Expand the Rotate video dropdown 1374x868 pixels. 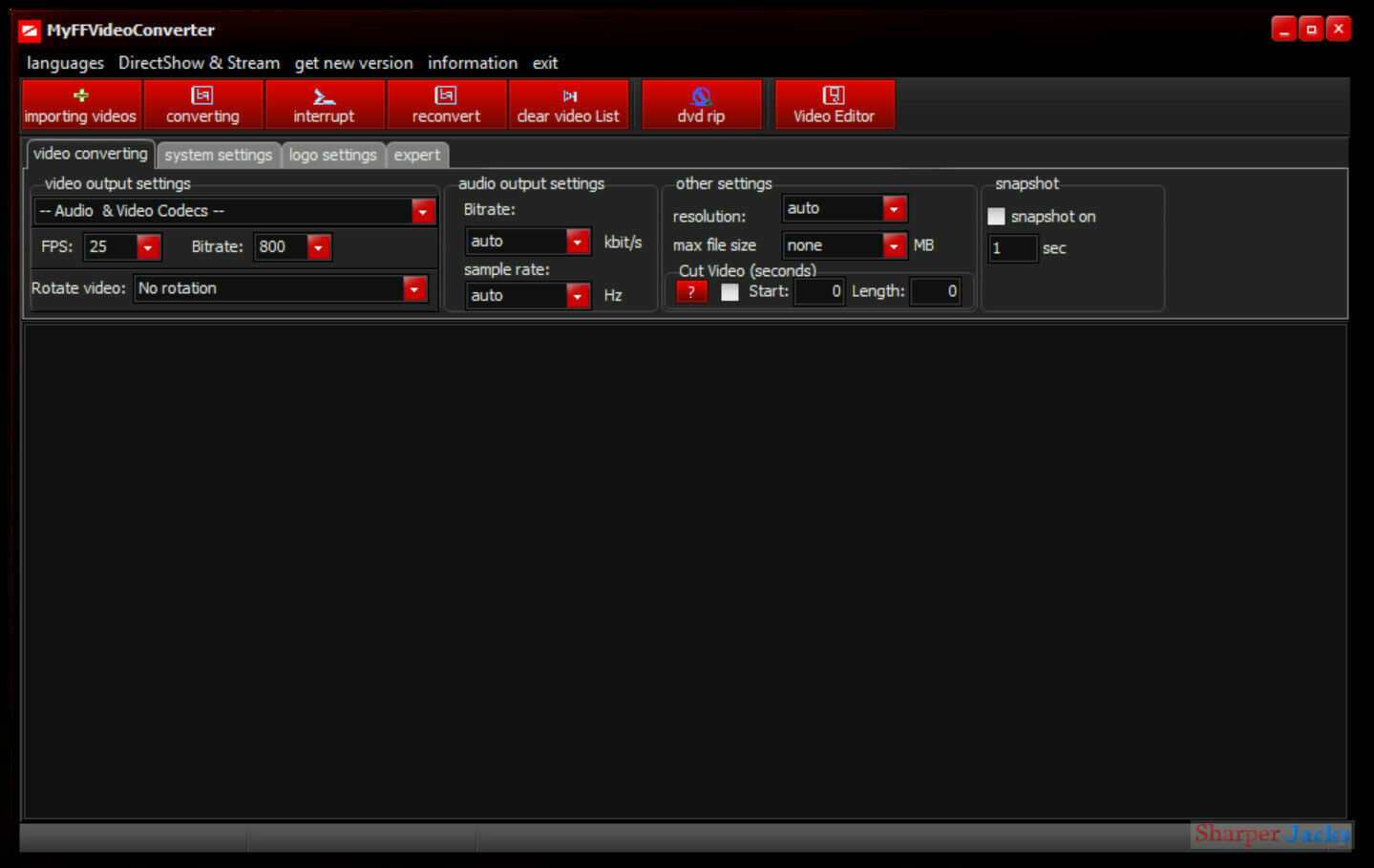(x=414, y=288)
